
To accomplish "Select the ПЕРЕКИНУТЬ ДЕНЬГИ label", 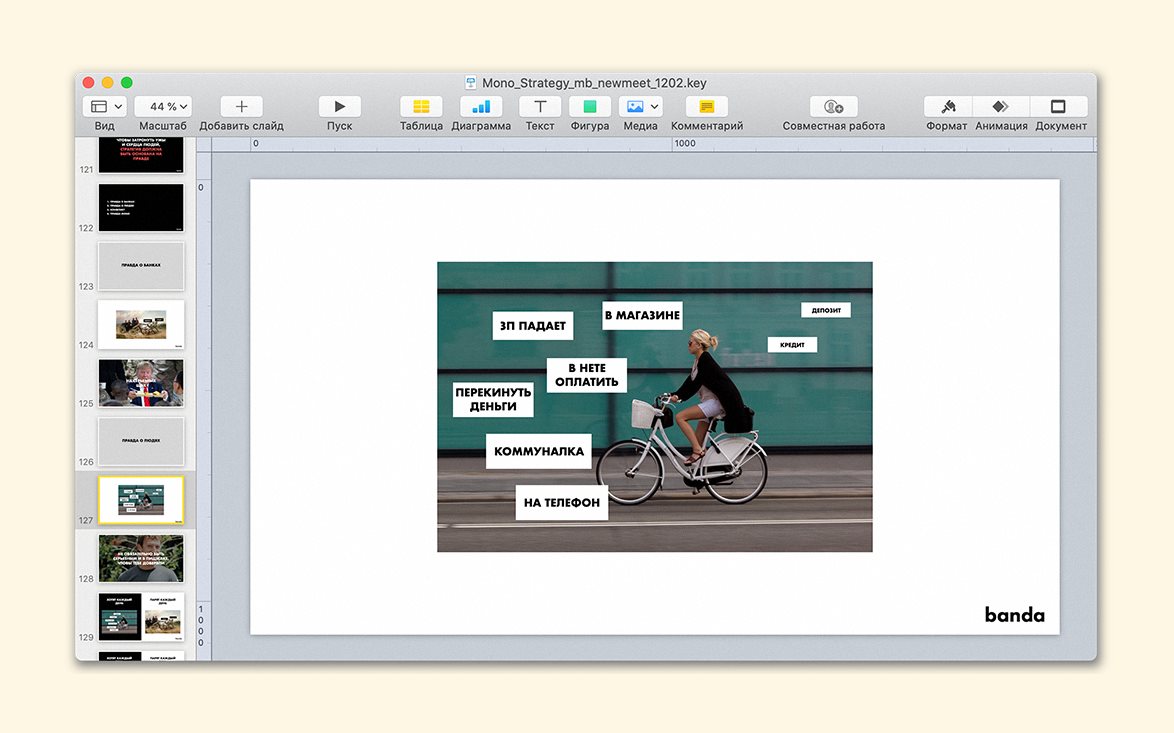I will click(x=493, y=399).
